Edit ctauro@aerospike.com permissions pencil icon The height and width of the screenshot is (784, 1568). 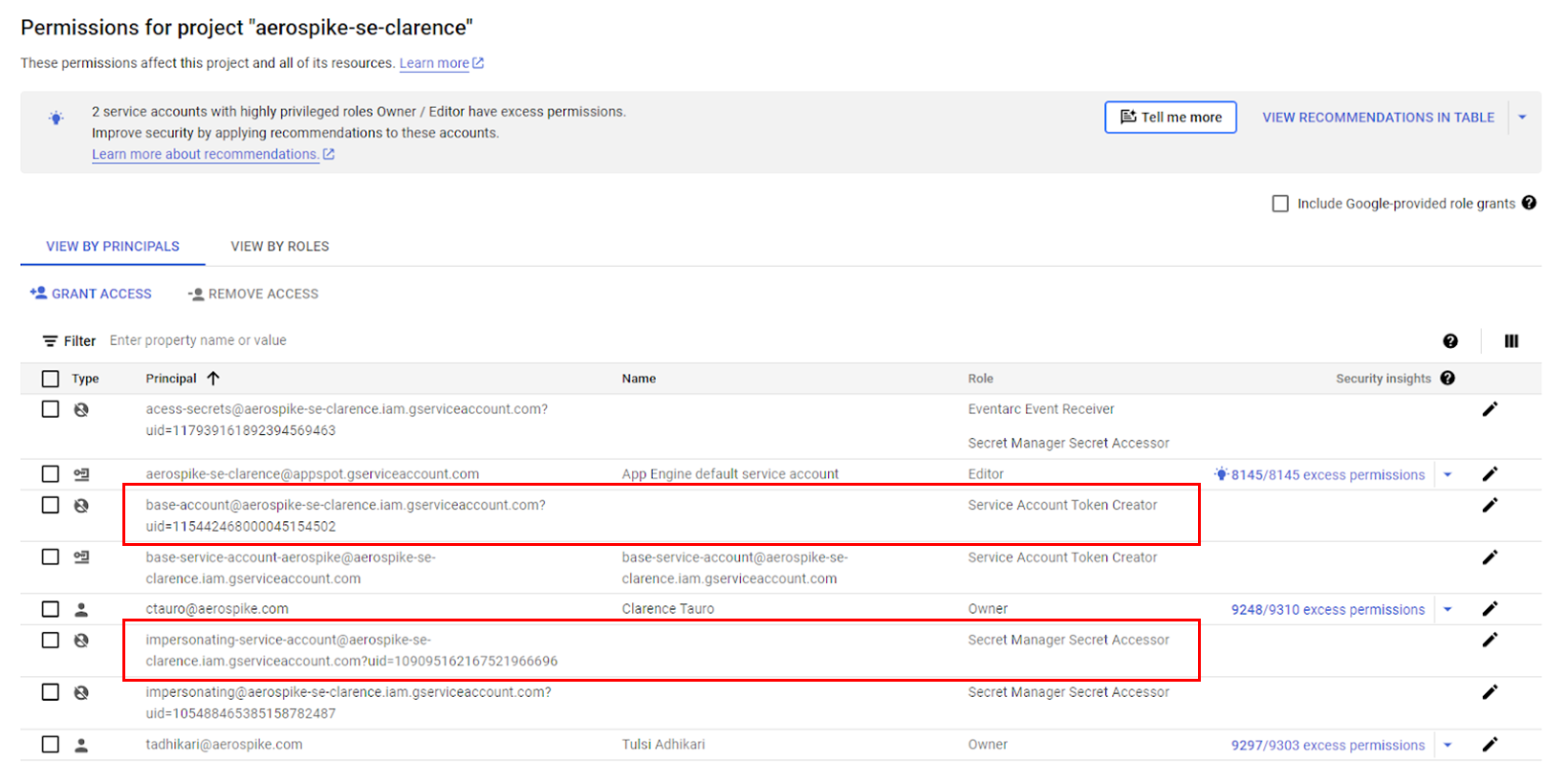pyautogui.click(x=1490, y=609)
